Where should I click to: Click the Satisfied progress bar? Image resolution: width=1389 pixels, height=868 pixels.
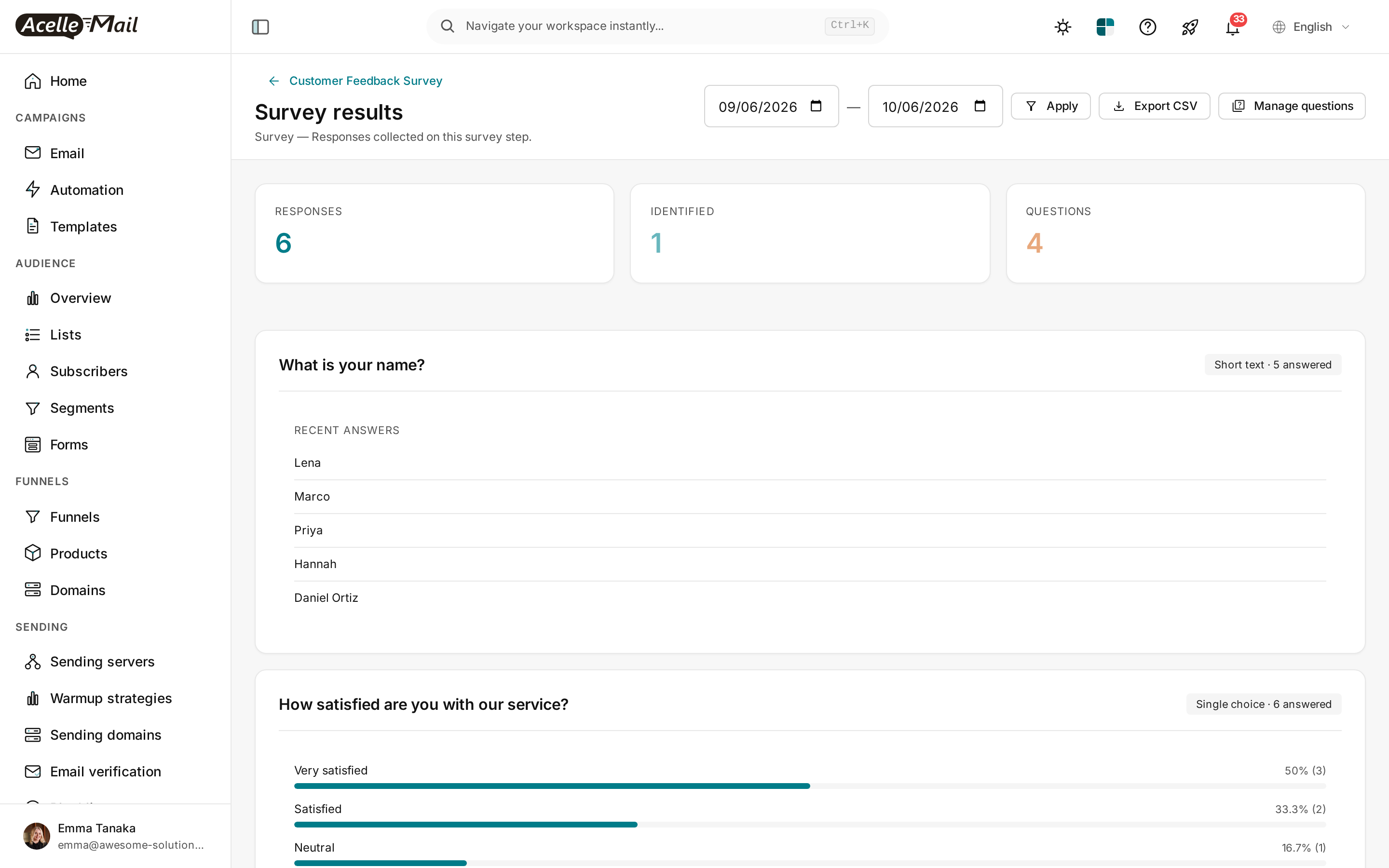point(810,825)
